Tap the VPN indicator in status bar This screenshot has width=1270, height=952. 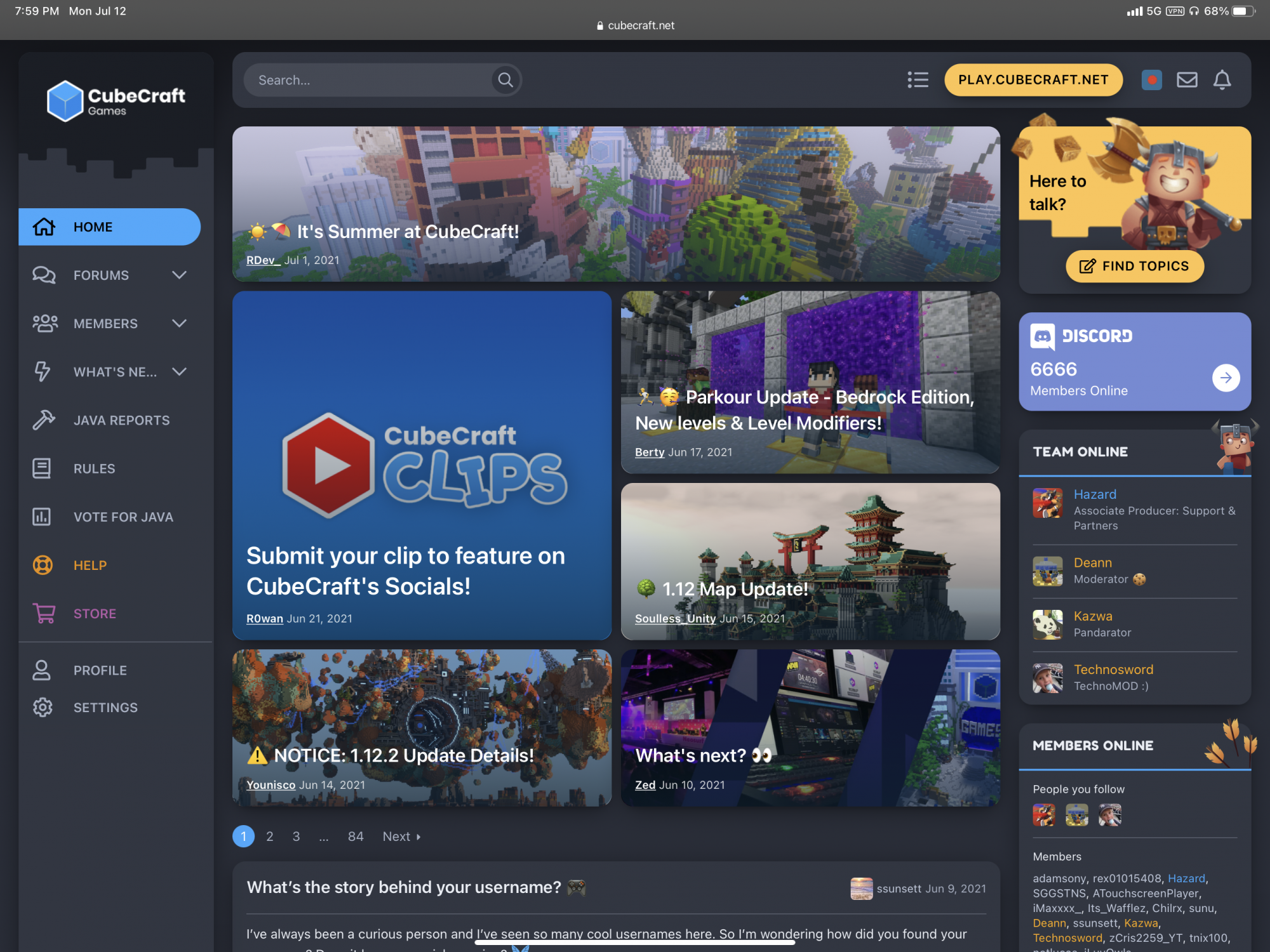point(1175,11)
